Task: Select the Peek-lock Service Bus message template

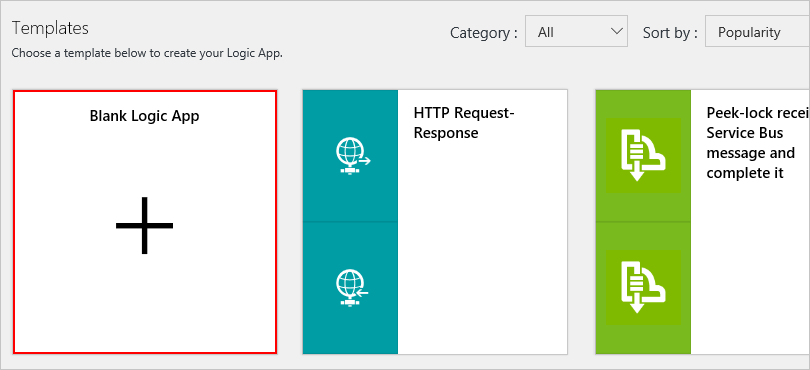Action: (x=703, y=222)
